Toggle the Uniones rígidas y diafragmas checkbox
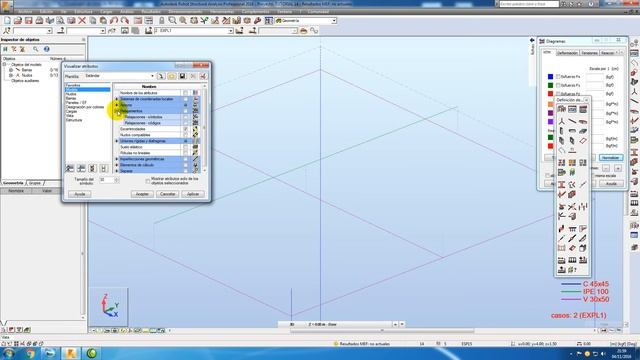Screen dimensions: 640x360 (186, 141)
